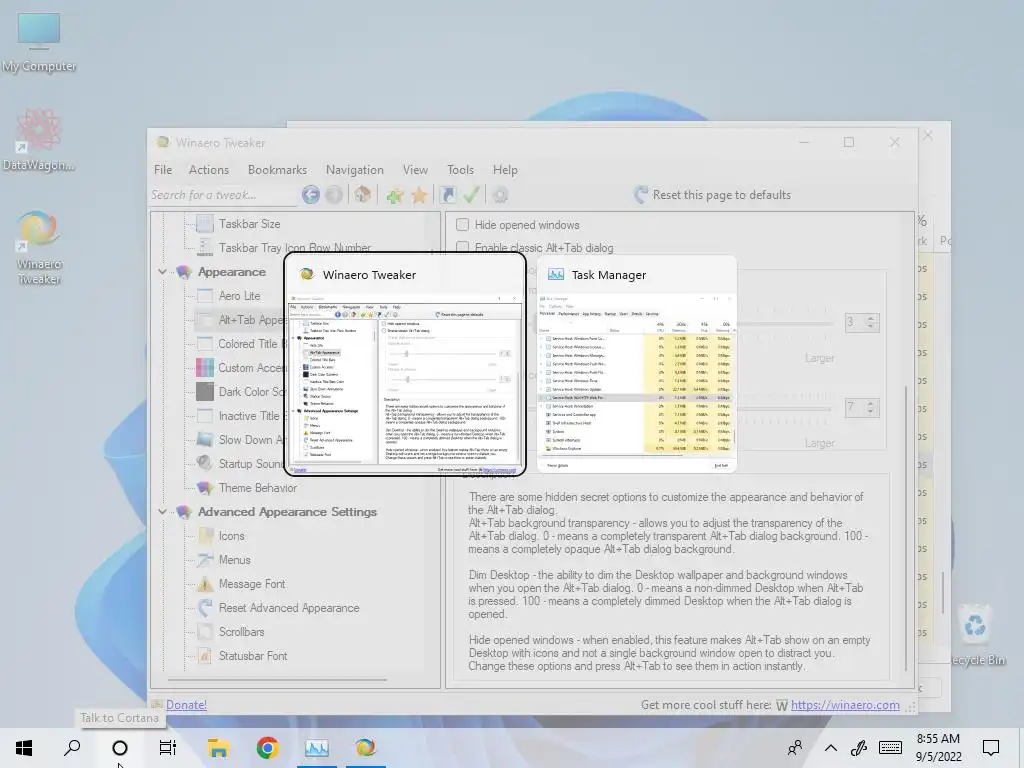Increase the lower spinner value 7
Viewport: 1024px width, 768px height.
(x=871, y=404)
